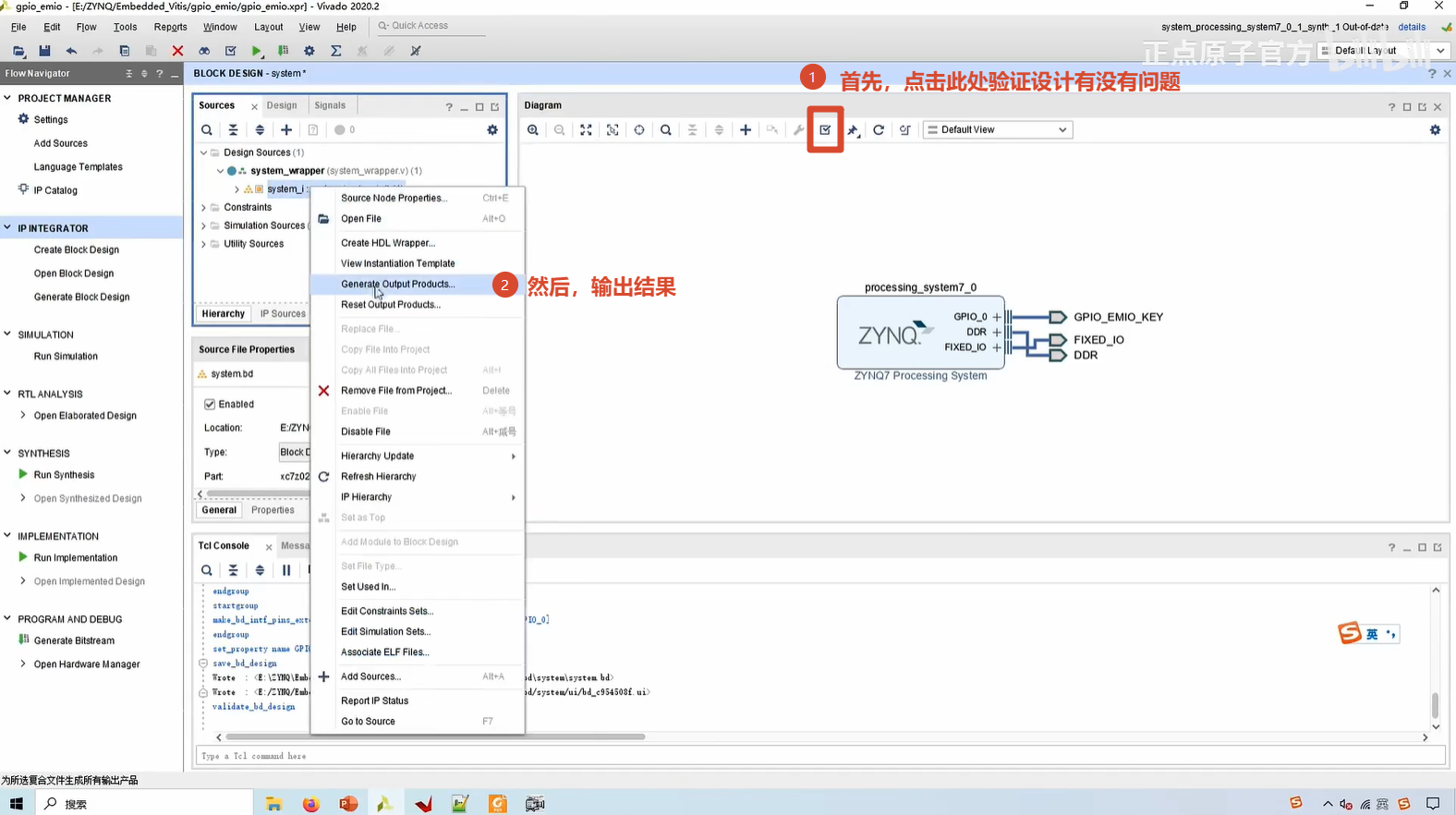Viewport: 1456px width, 815px height.
Task: Click the ZYNQ processing_system7_0 block
Action: (x=920, y=333)
